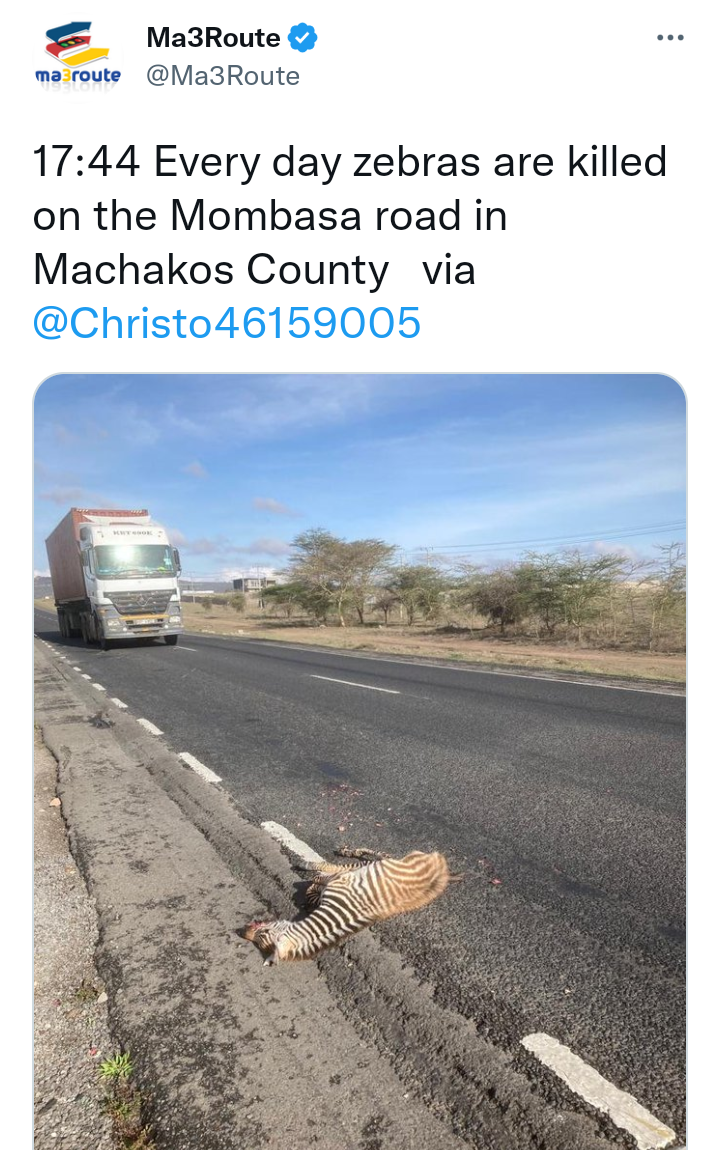Click the word via before the mention
The height and width of the screenshot is (1150, 720).
click(x=449, y=269)
